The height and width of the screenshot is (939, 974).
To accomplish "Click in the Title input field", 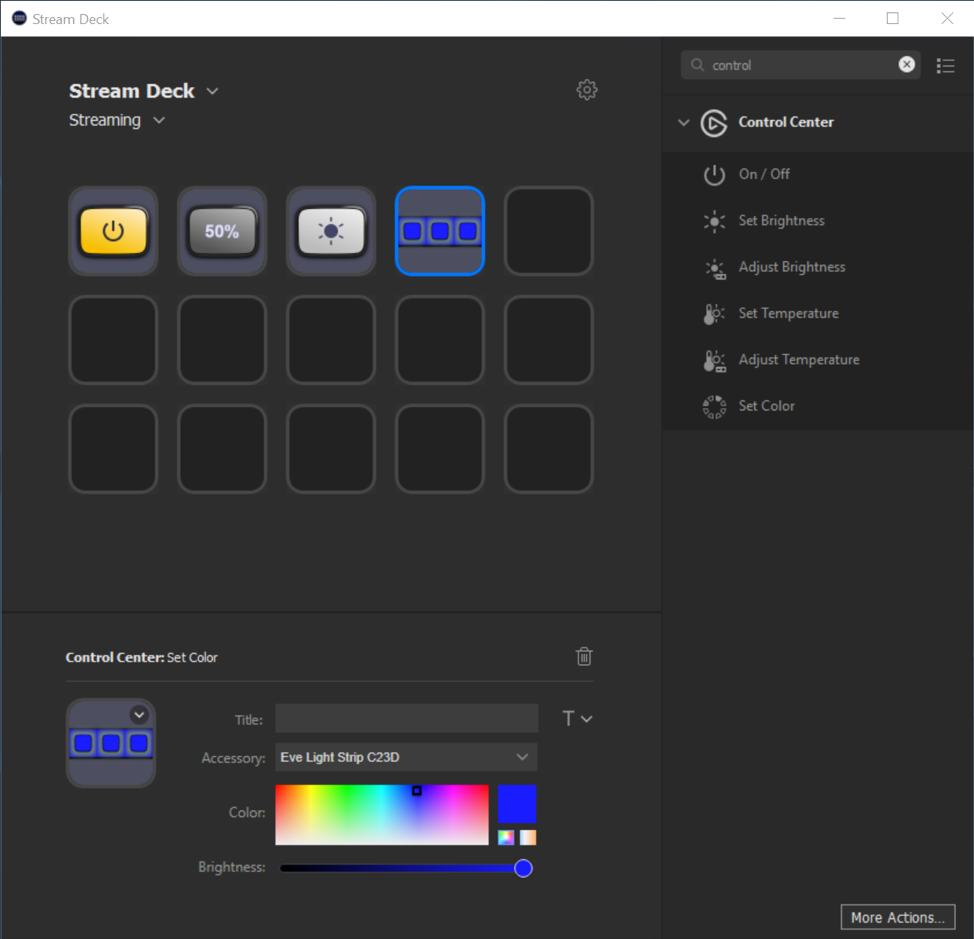I will tap(406, 719).
